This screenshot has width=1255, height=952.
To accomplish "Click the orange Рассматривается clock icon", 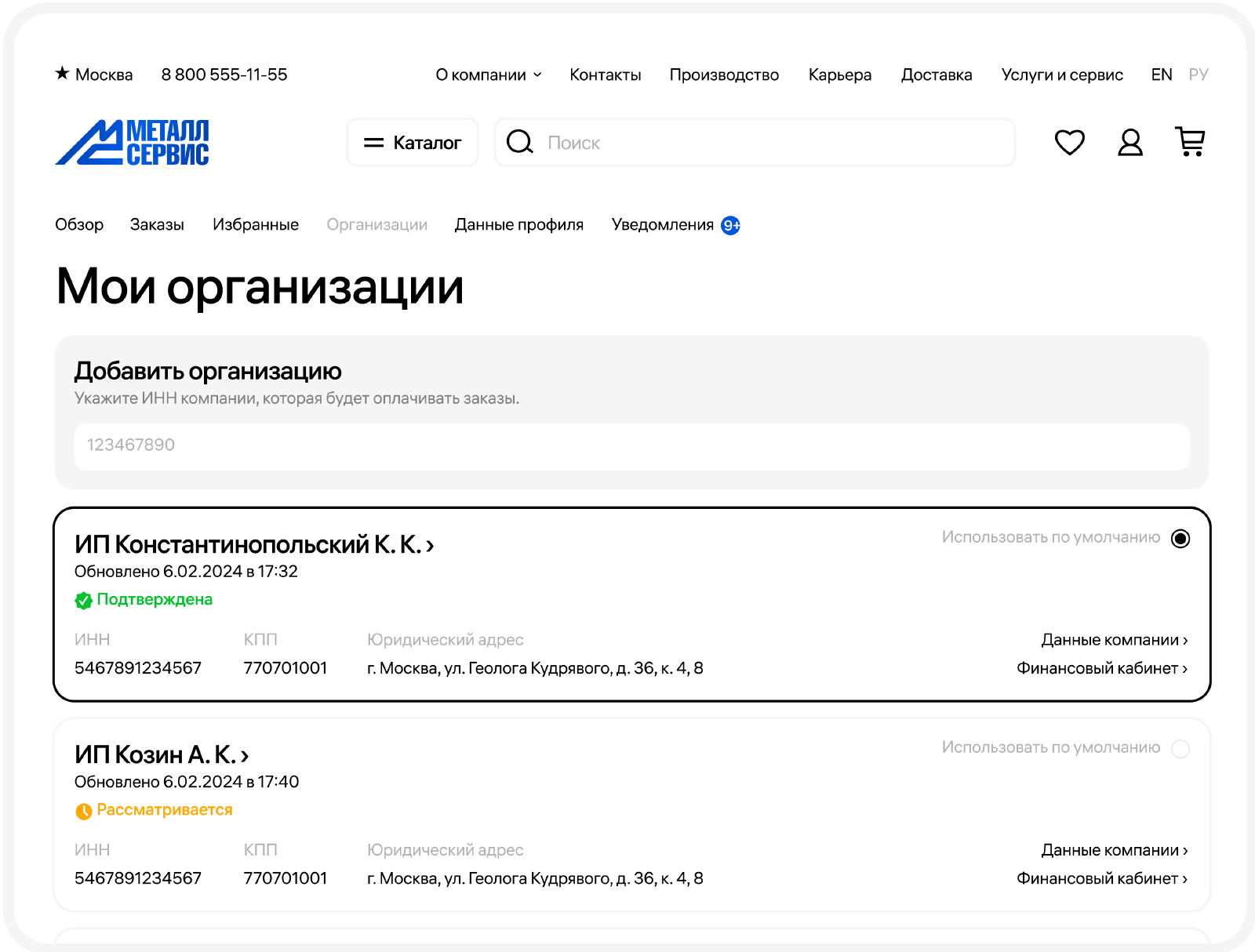I will point(83,811).
